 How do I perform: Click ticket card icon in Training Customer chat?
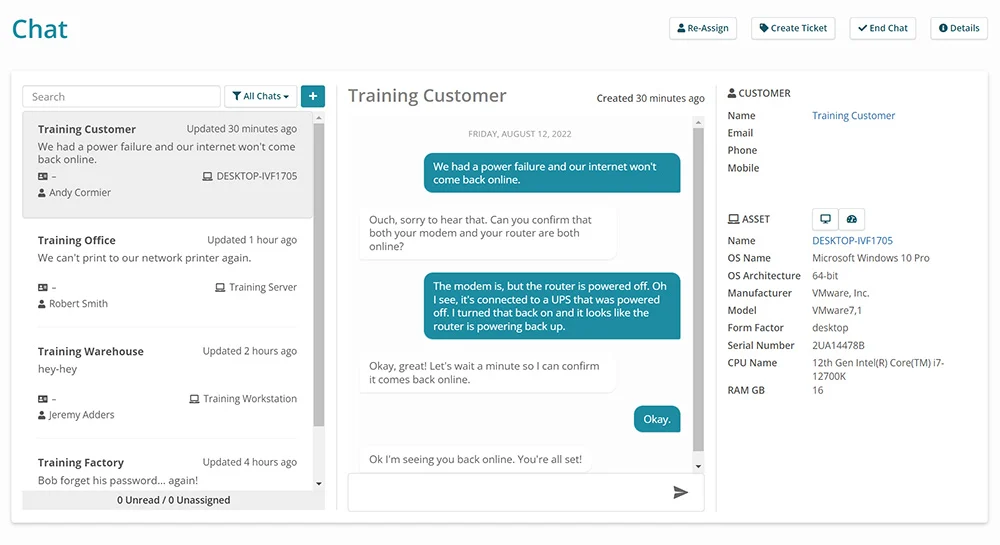43,176
